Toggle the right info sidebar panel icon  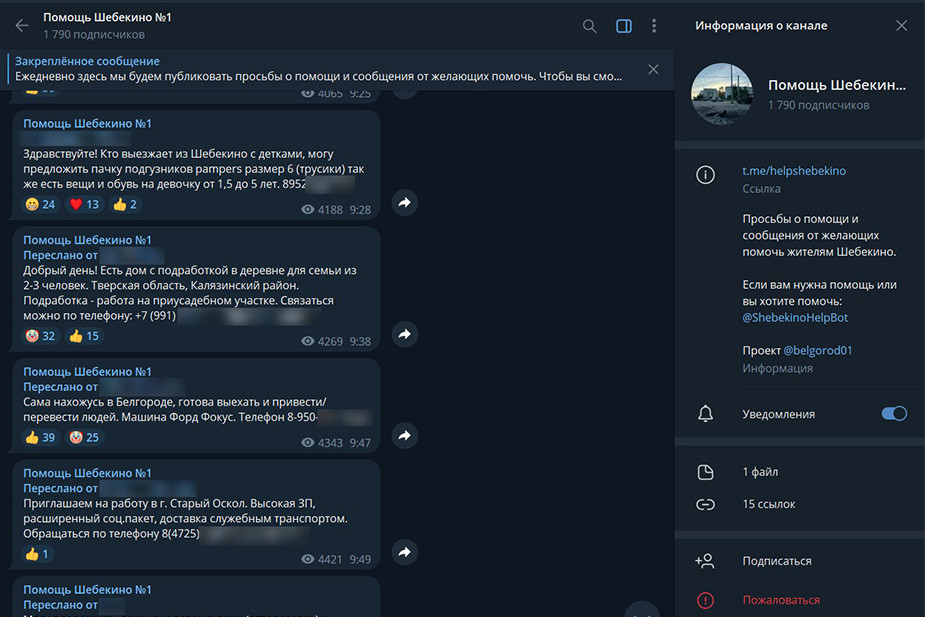pyautogui.click(x=624, y=26)
